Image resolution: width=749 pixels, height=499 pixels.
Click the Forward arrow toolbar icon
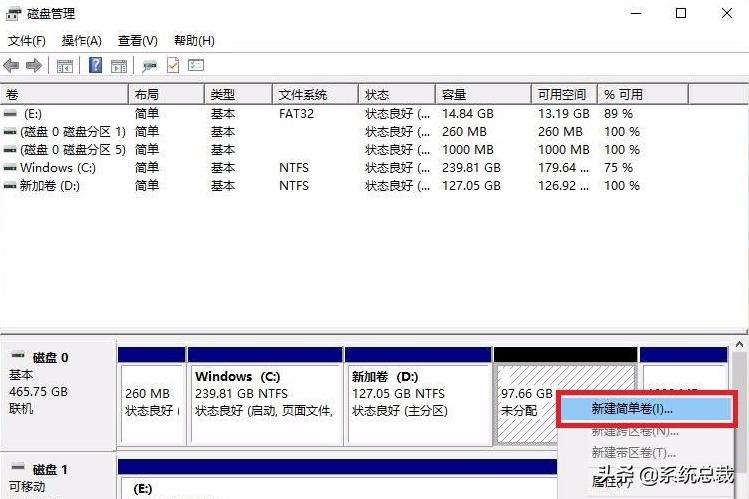(33, 65)
